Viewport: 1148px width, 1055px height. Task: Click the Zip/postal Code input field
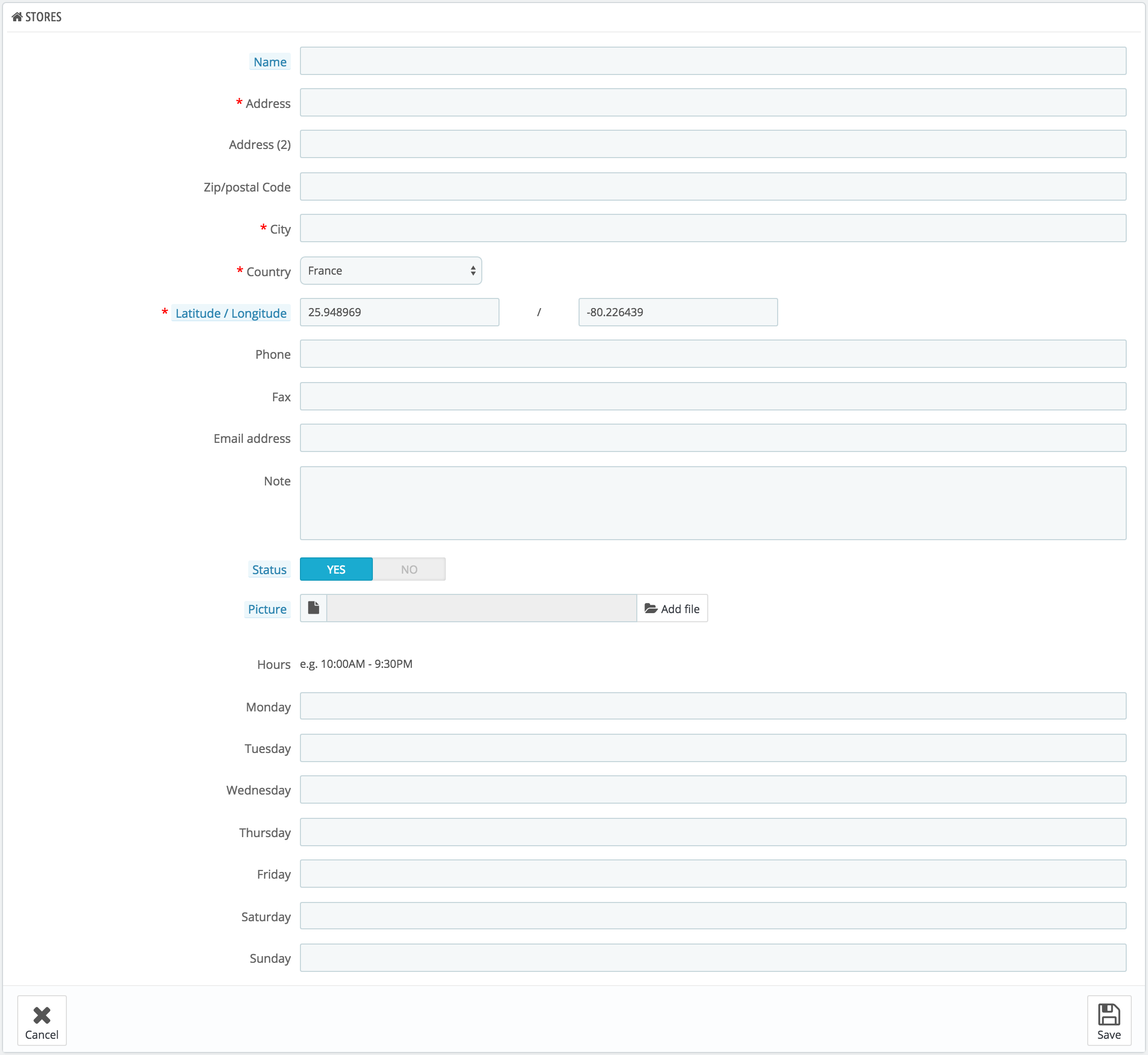tap(712, 186)
